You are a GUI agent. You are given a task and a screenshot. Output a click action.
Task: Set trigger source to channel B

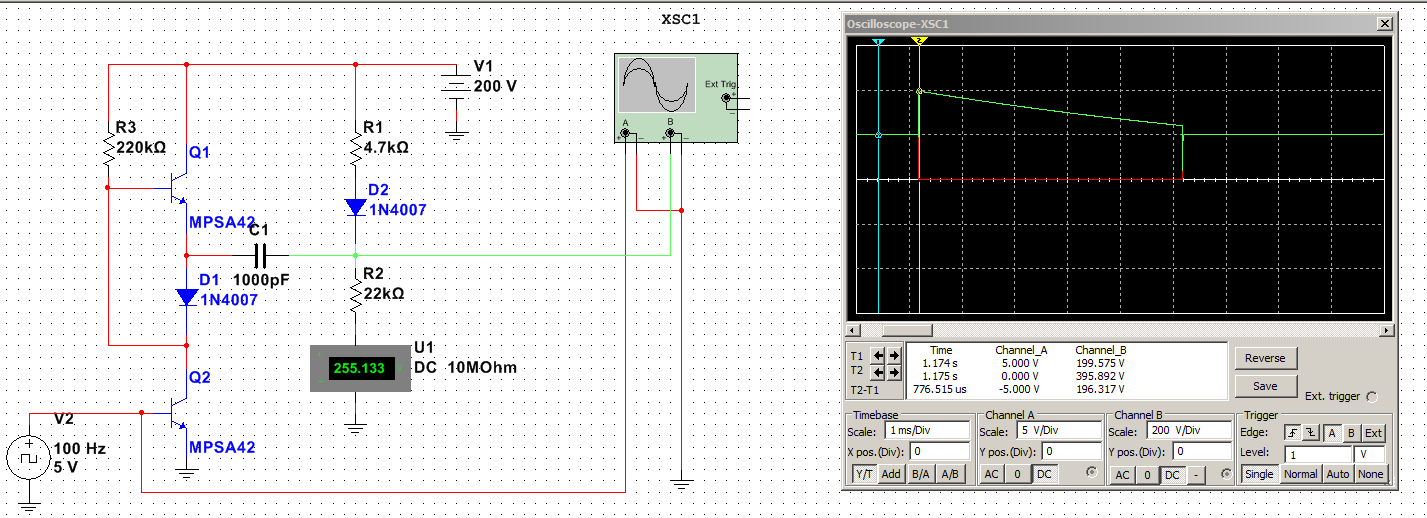(1351, 433)
